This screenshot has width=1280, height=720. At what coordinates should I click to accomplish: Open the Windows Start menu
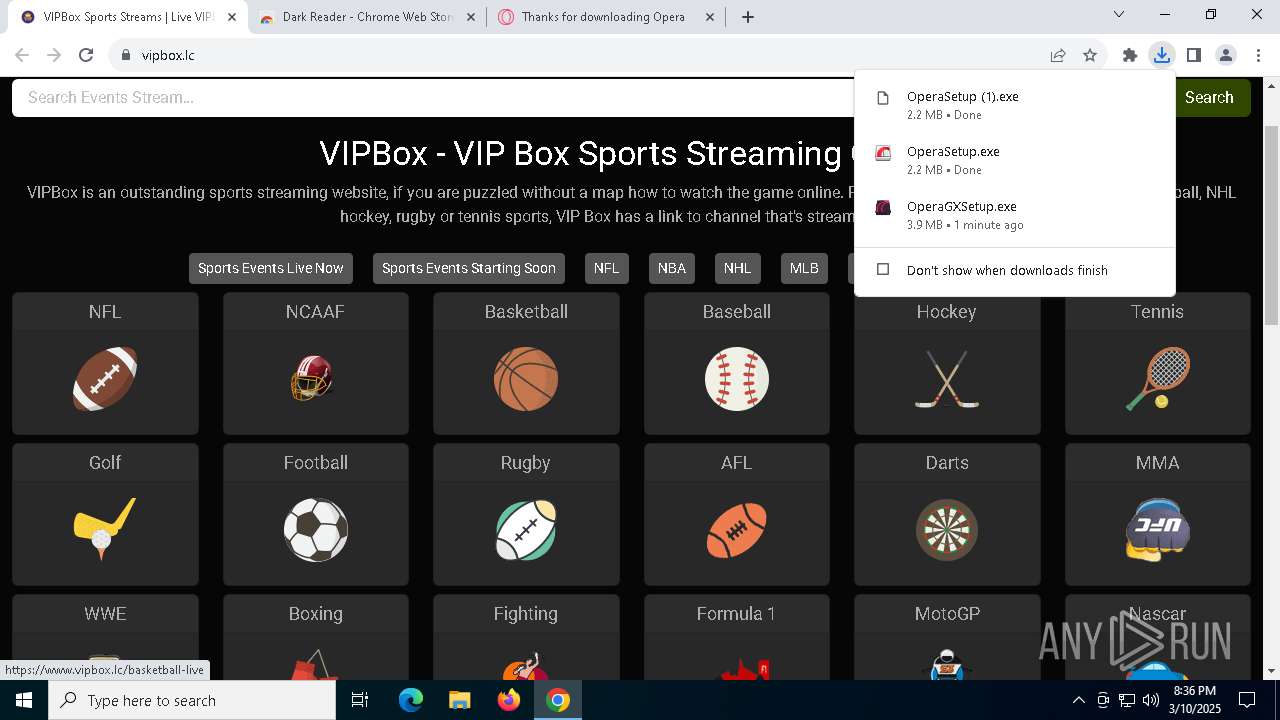click(24, 700)
